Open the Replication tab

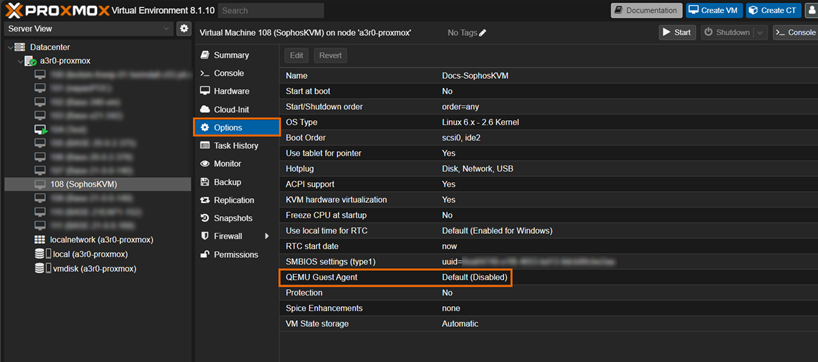(236, 200)
